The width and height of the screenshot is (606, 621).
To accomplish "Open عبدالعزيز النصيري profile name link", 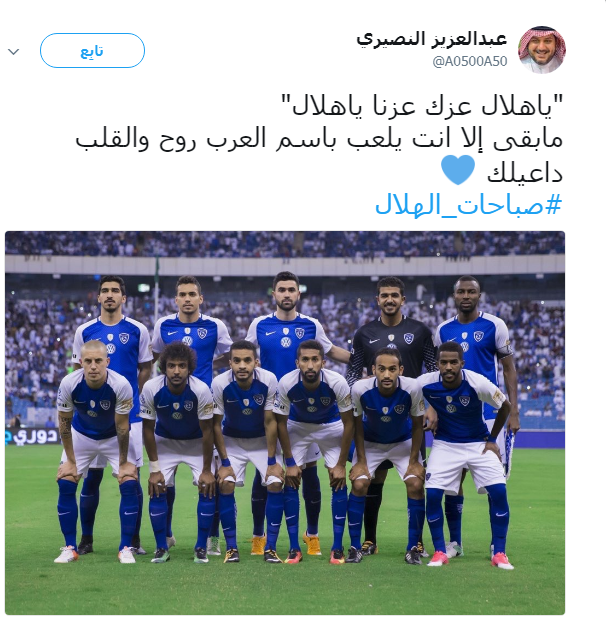I will (431, 39).
